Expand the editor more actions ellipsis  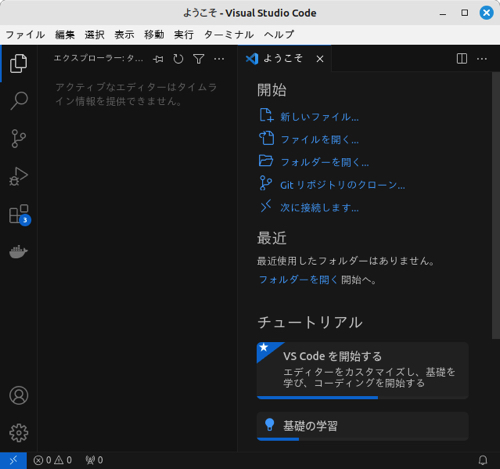coord(482,59)
